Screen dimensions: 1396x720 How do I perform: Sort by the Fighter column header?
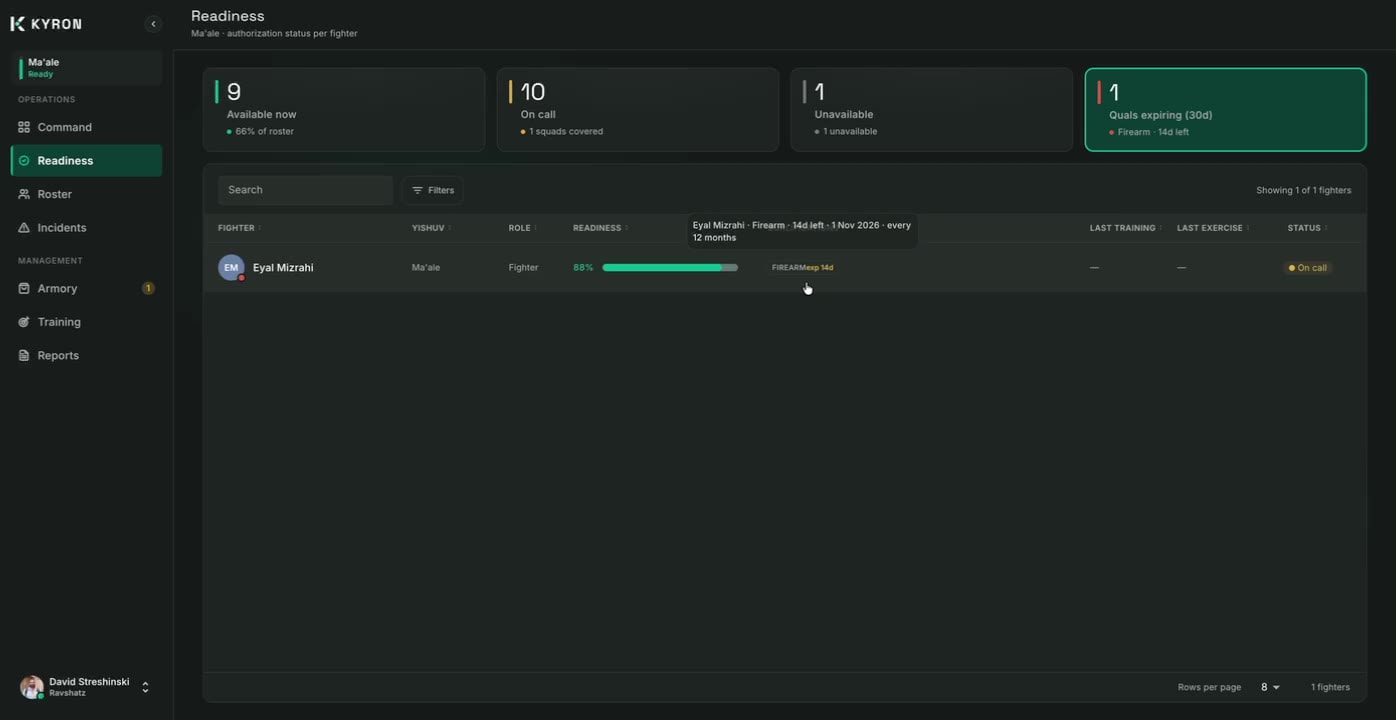[x=240, y=228]
